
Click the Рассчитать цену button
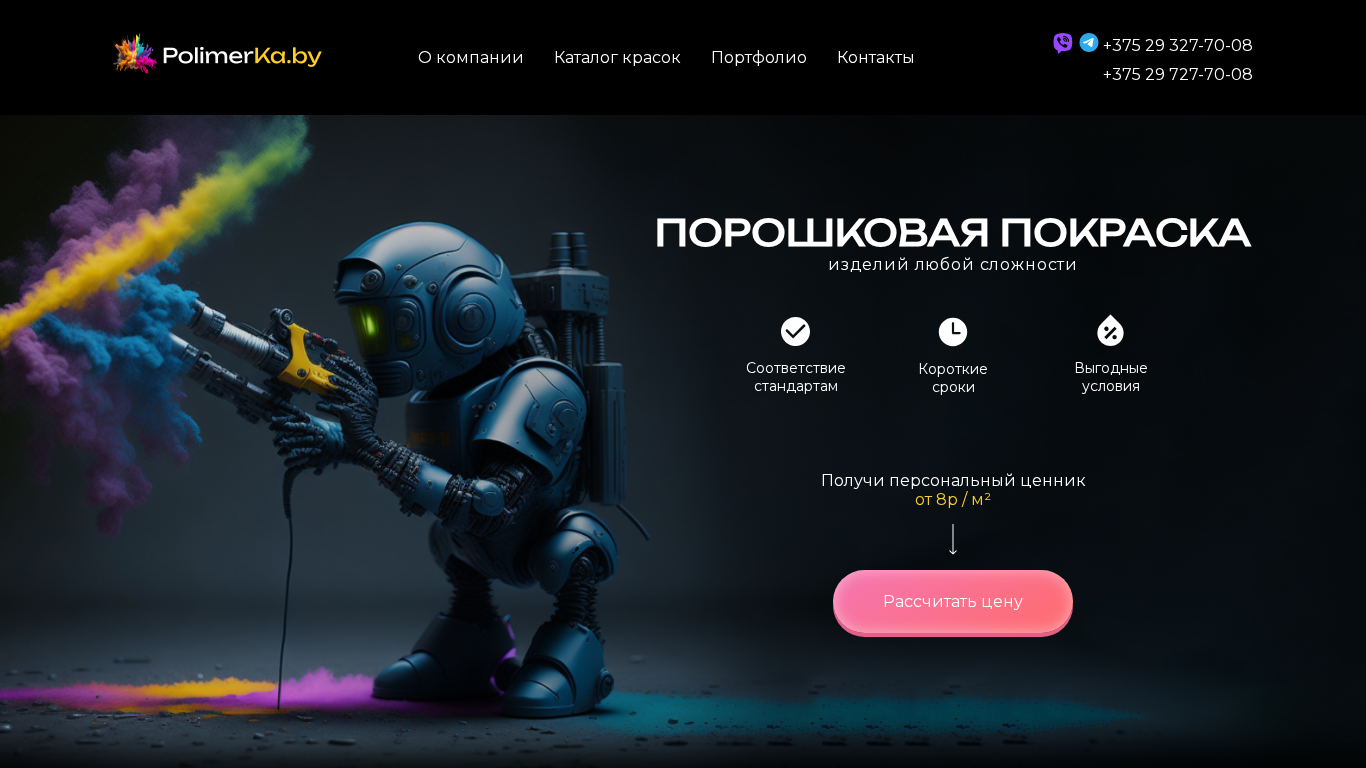953,602
